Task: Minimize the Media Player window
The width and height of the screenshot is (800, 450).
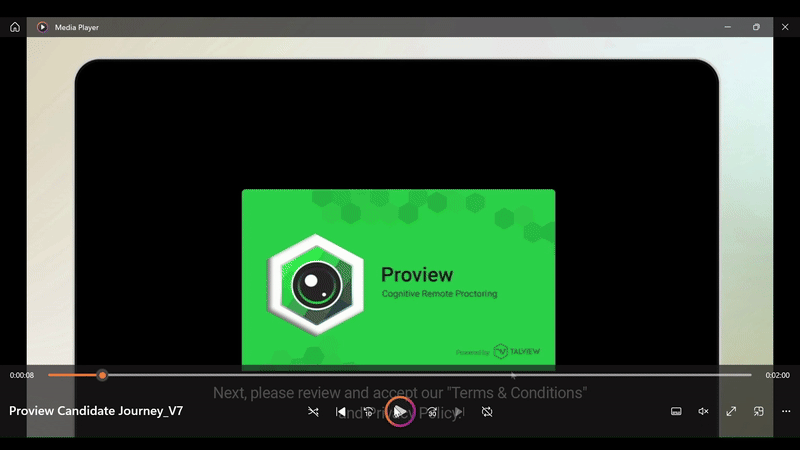Action: point(728,27)
